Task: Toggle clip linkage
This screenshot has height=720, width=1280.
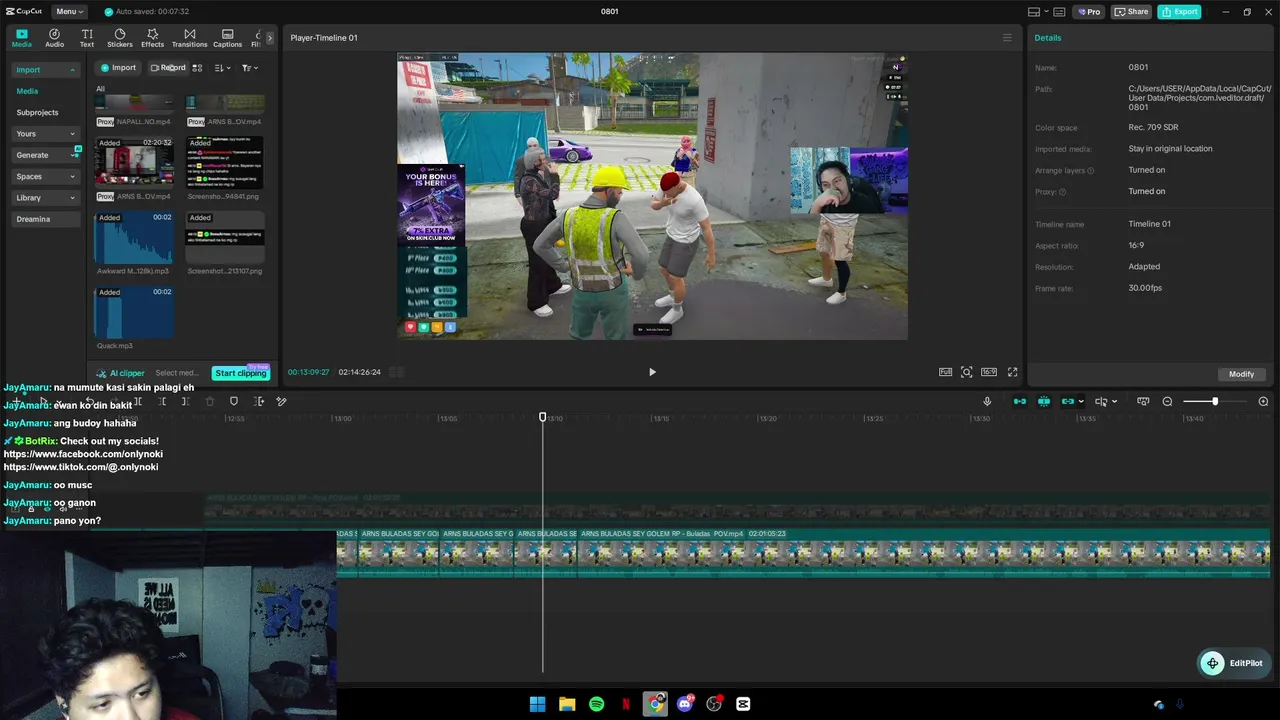Action: (x=1067, y=401)
